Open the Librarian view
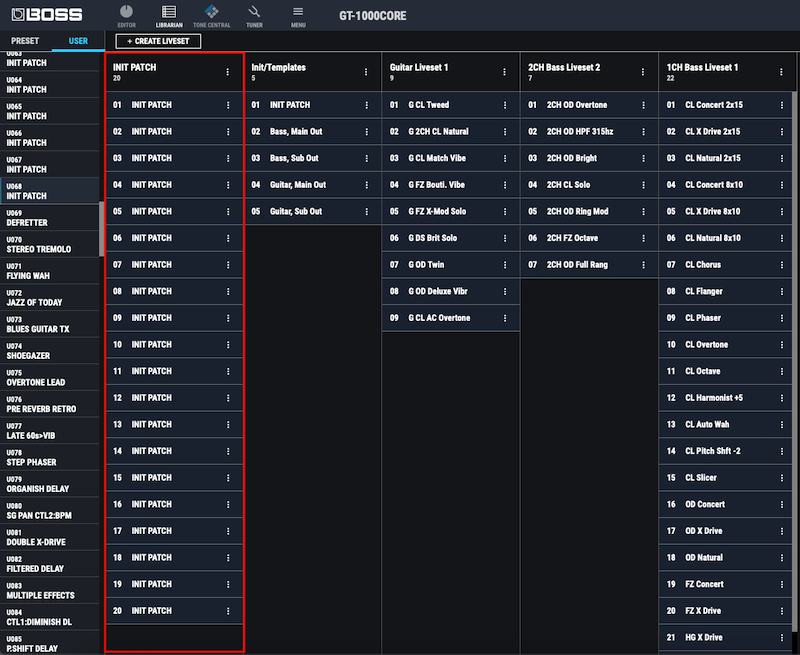 (x=169, y=16)
